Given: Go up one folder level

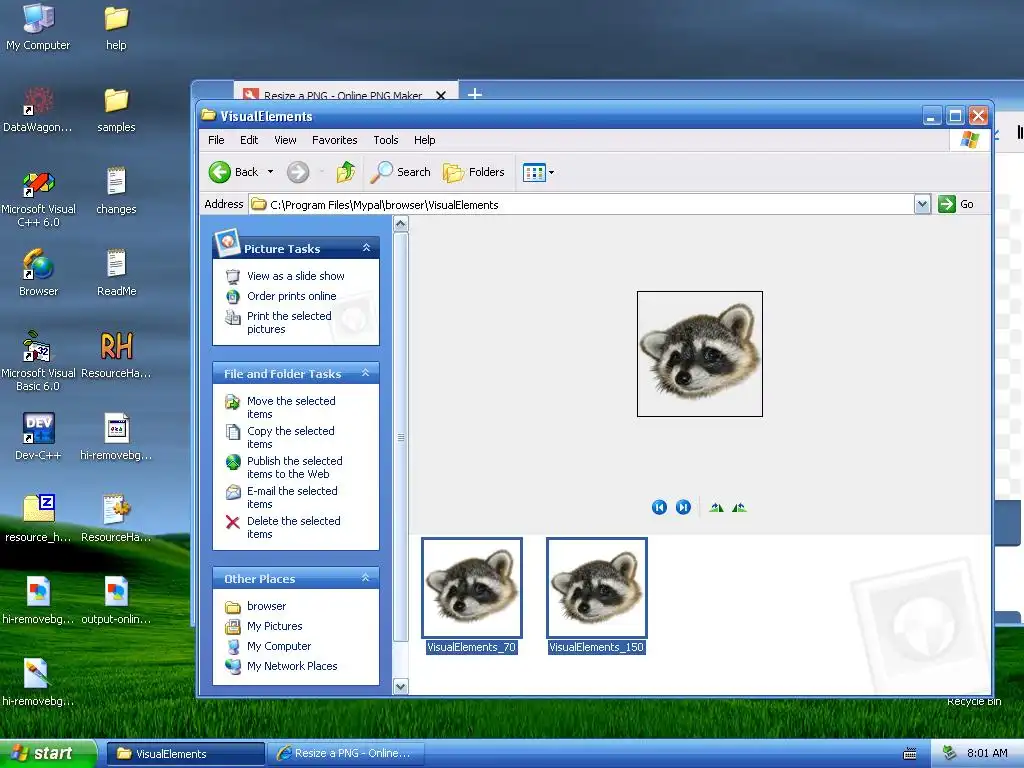Looking at the screenshot, I should click(345, 172).
